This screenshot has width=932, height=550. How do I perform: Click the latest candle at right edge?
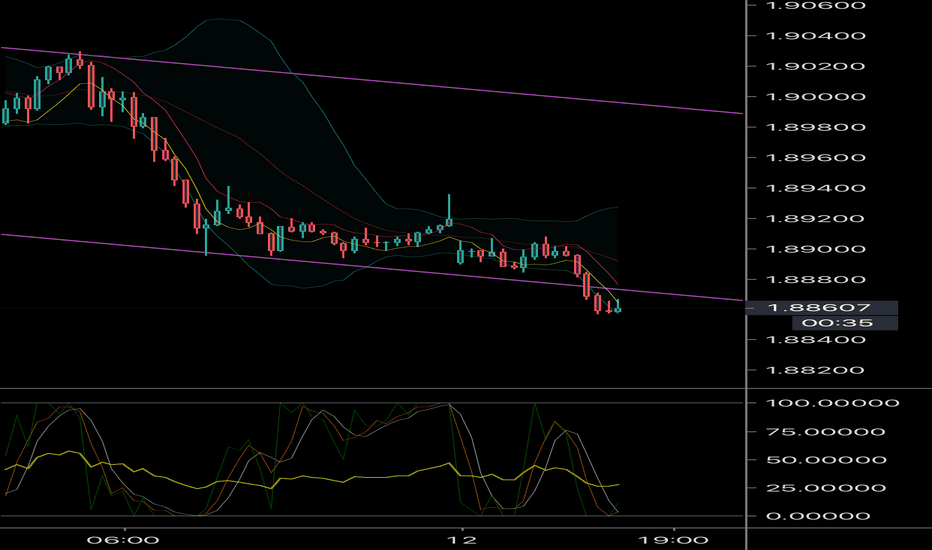619,307
